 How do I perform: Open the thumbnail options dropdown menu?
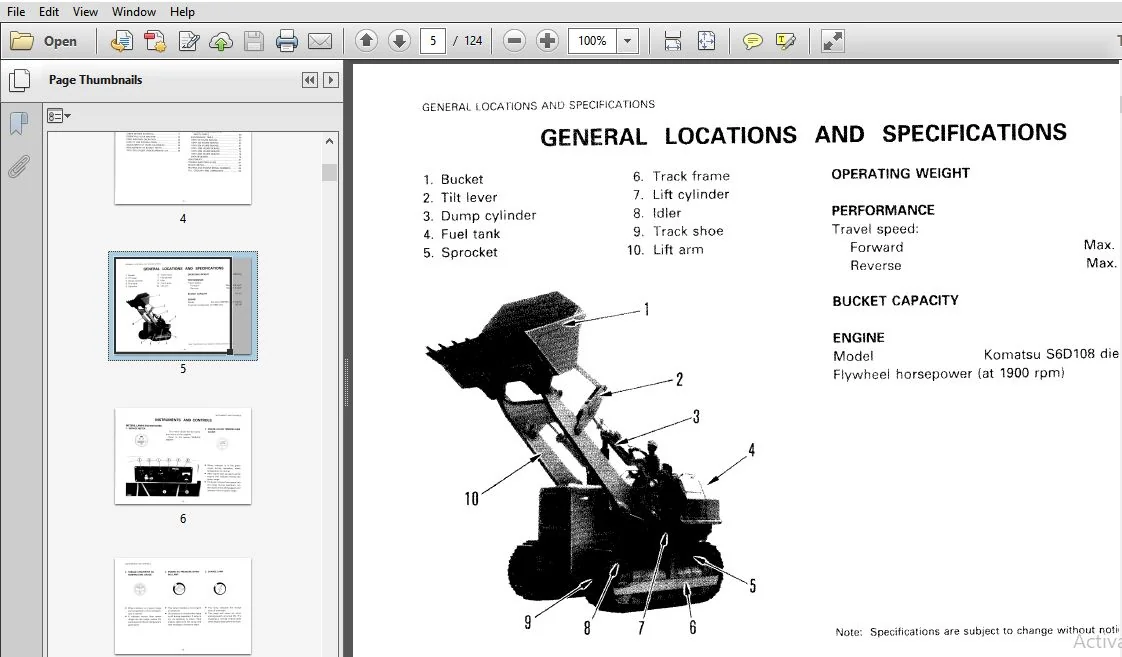59,116
